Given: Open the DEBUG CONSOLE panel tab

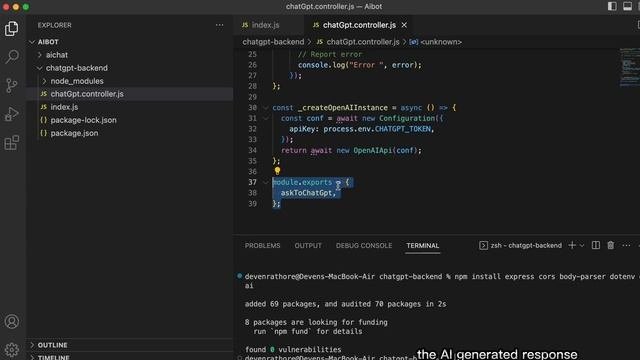Looking at the screenshot, I should click(364, 246).
